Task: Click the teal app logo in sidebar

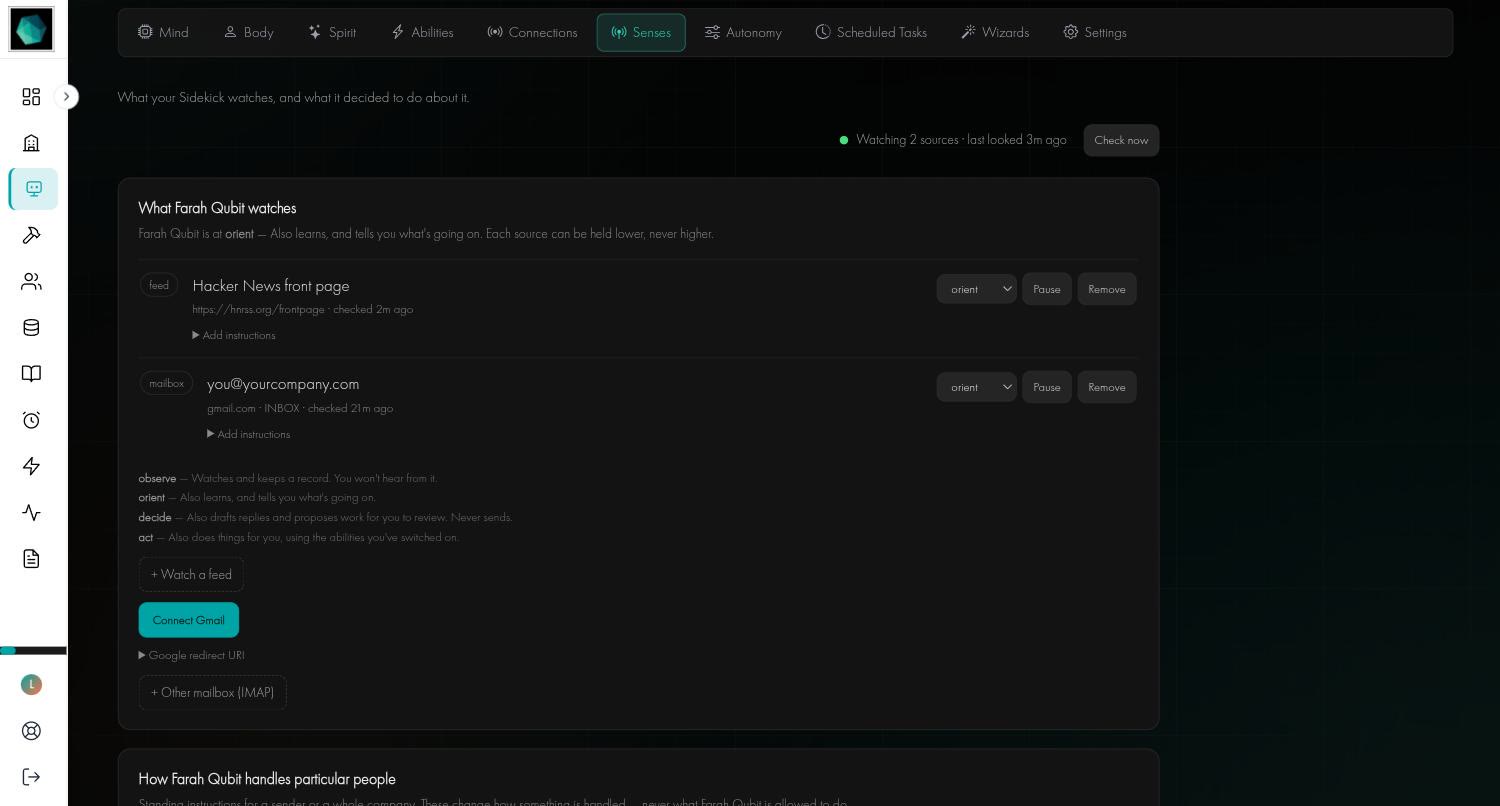Action: [x=31, y=29]
